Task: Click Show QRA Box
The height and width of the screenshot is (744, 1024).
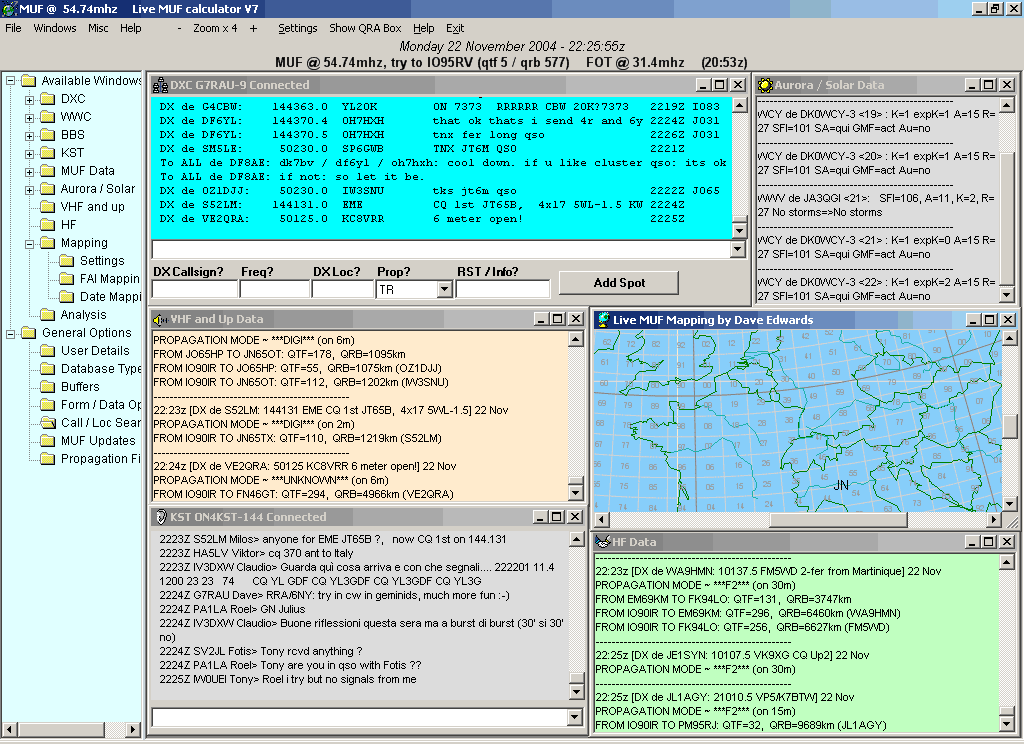Action: point(364,28)
